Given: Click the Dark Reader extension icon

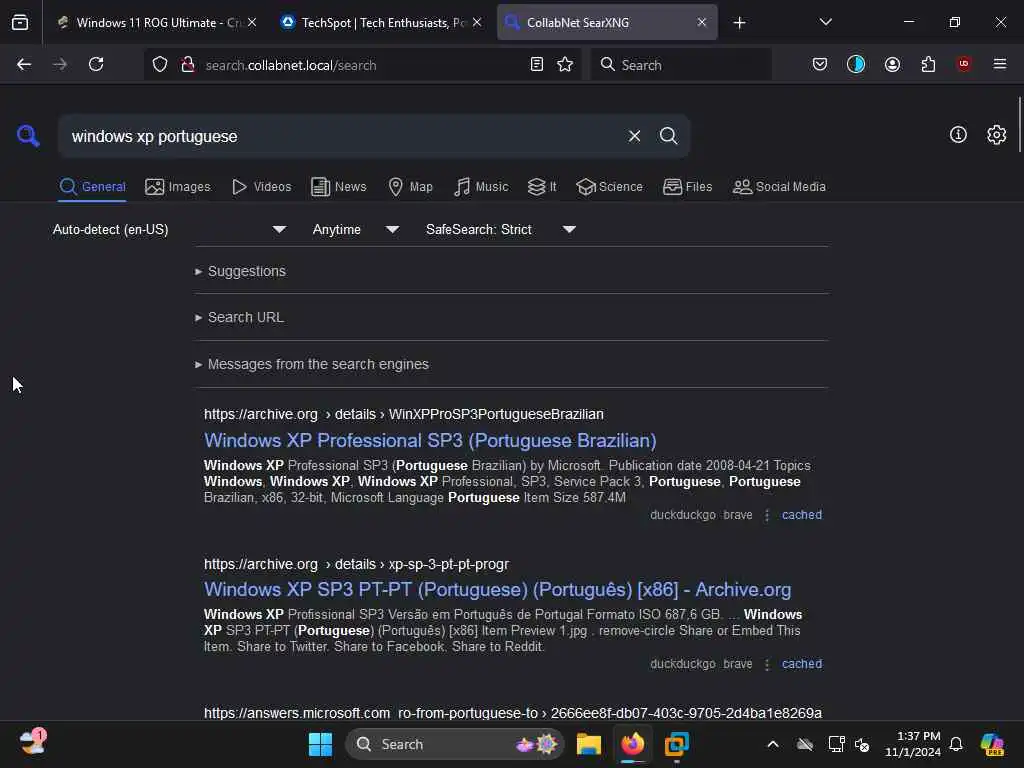Looking at the screenshot, I should [x=856, y=64].
